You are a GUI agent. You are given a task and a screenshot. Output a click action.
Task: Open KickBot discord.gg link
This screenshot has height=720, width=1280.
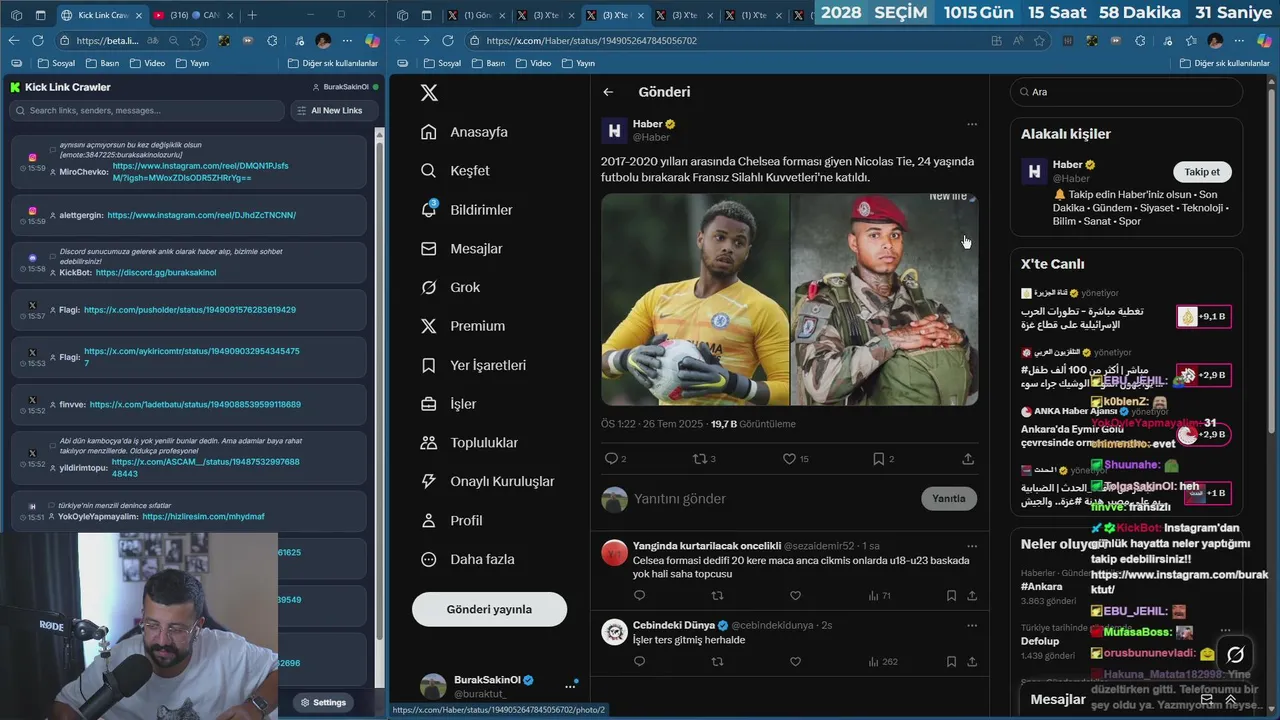point(156,273)
